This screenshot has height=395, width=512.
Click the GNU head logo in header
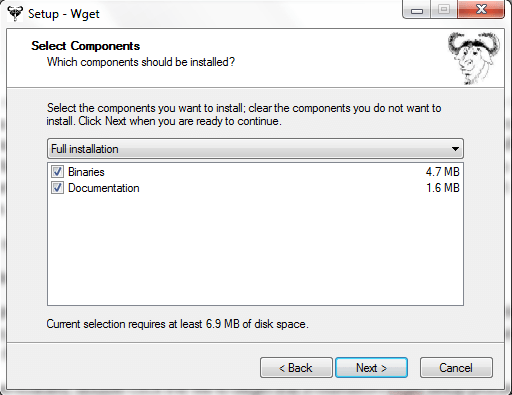click(x=474, y=58)
